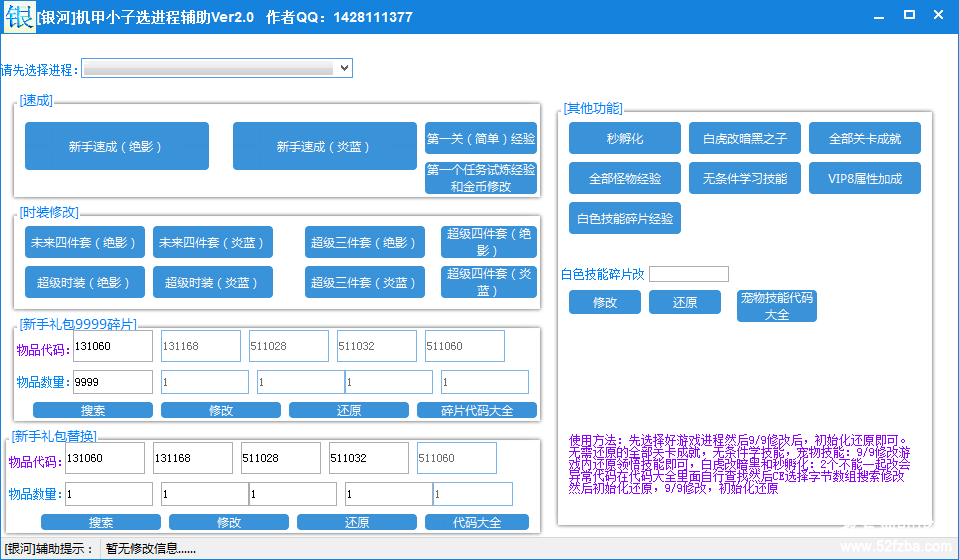The image size is (959, 560).
Task: Click 新手速成（炎蓝）button
Action: pyautogui.click(x=325, y=146)
